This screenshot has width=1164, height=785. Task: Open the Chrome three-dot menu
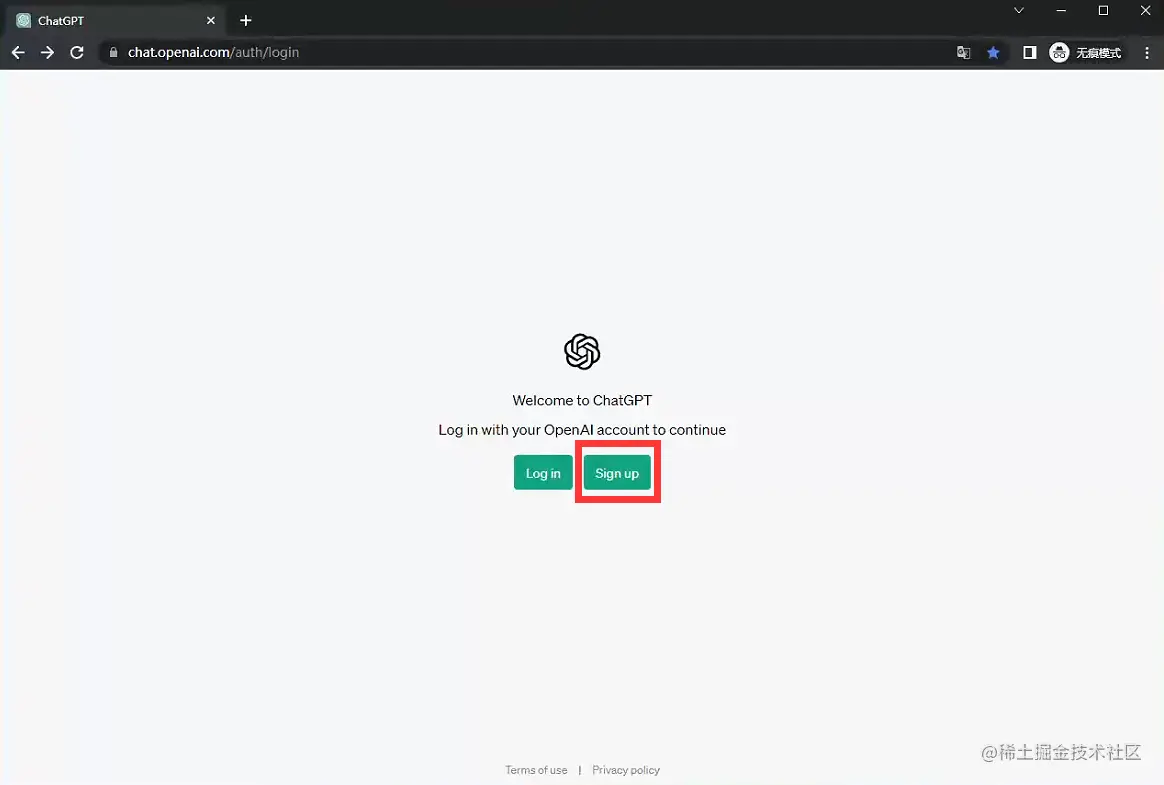point(1147,53)
